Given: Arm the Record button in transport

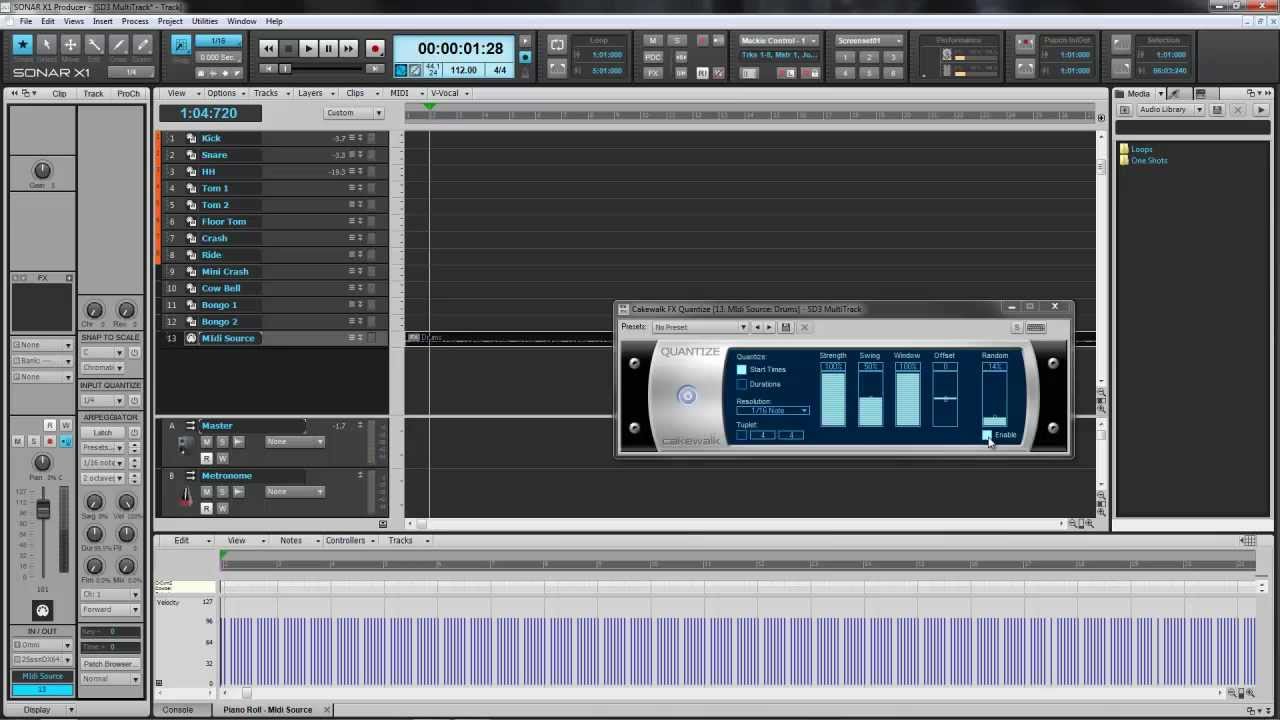Looking at the screenshot, I should click(375, 48).
